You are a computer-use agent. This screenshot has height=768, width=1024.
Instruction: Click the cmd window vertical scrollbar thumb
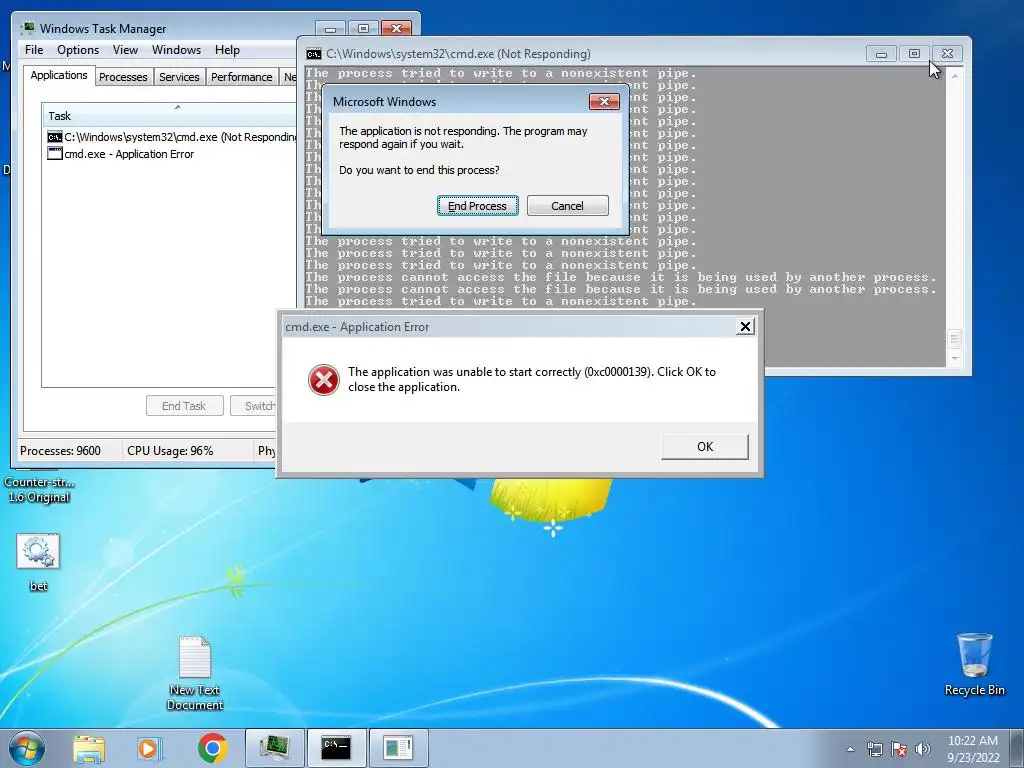[954, 339]
